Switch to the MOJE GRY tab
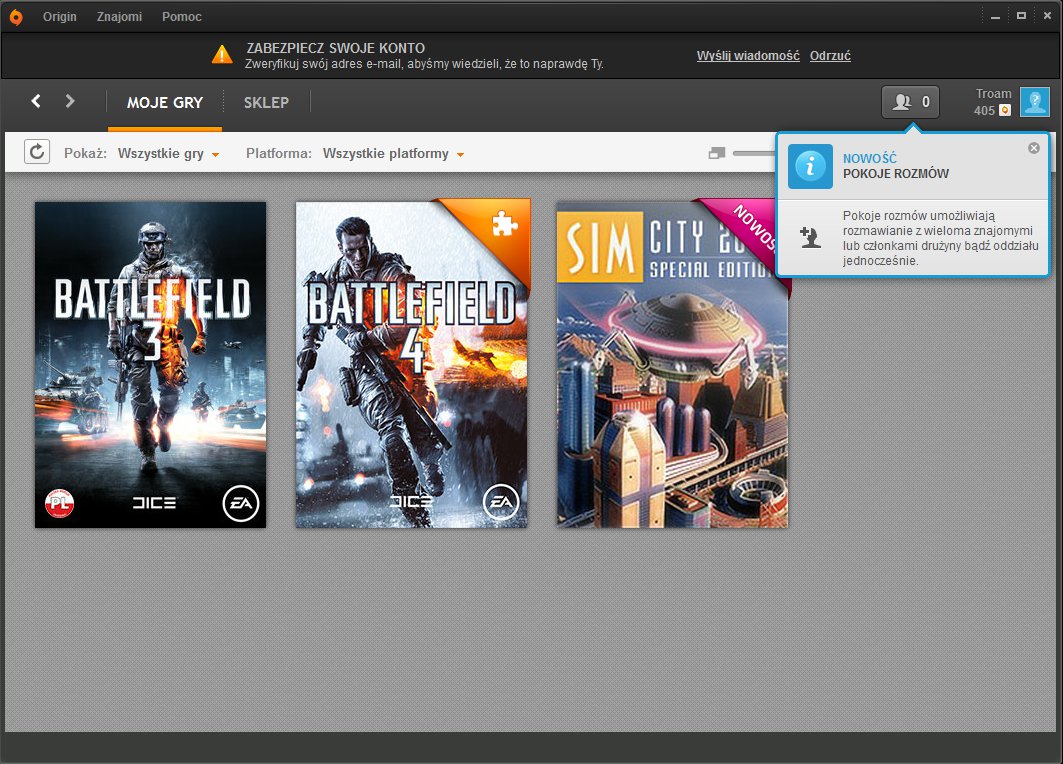 pos(165,103)
